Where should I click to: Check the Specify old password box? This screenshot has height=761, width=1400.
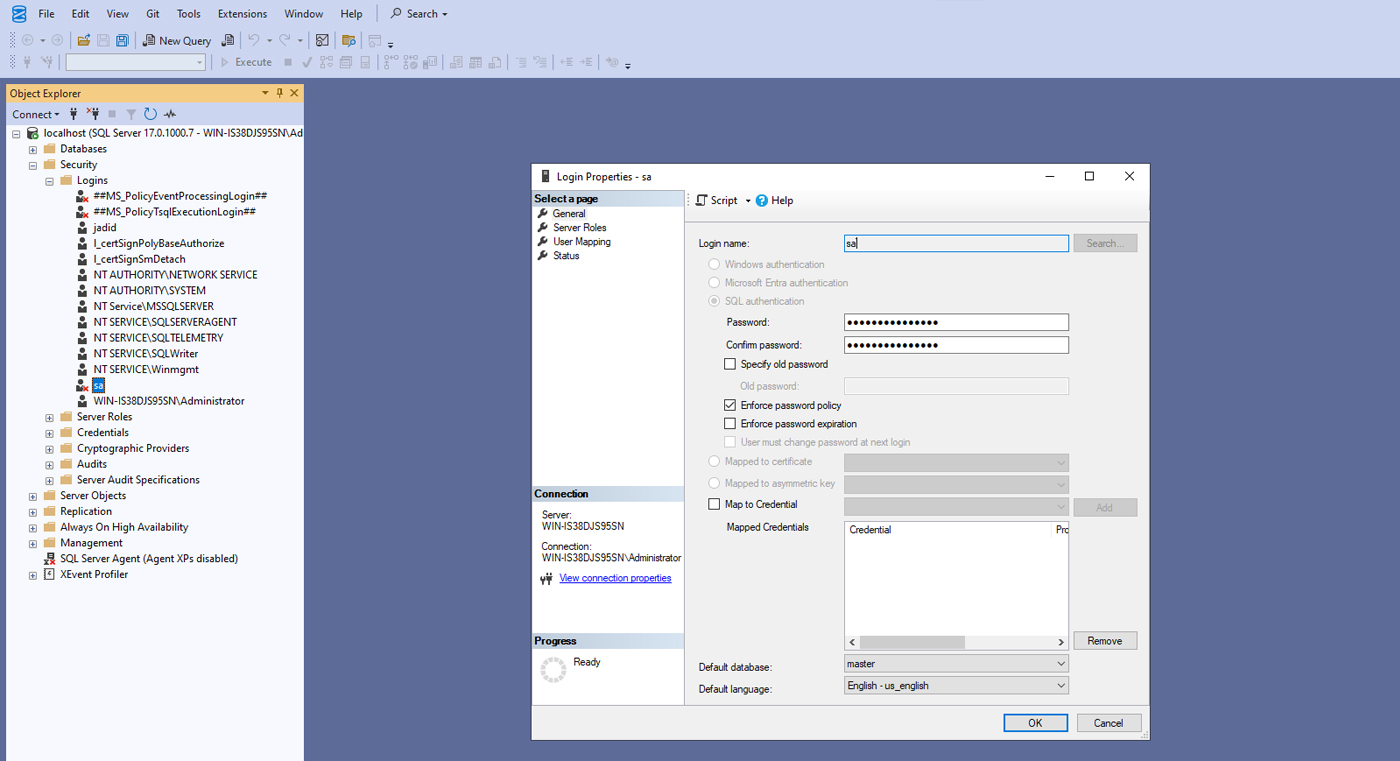click(x=730, y=365)
